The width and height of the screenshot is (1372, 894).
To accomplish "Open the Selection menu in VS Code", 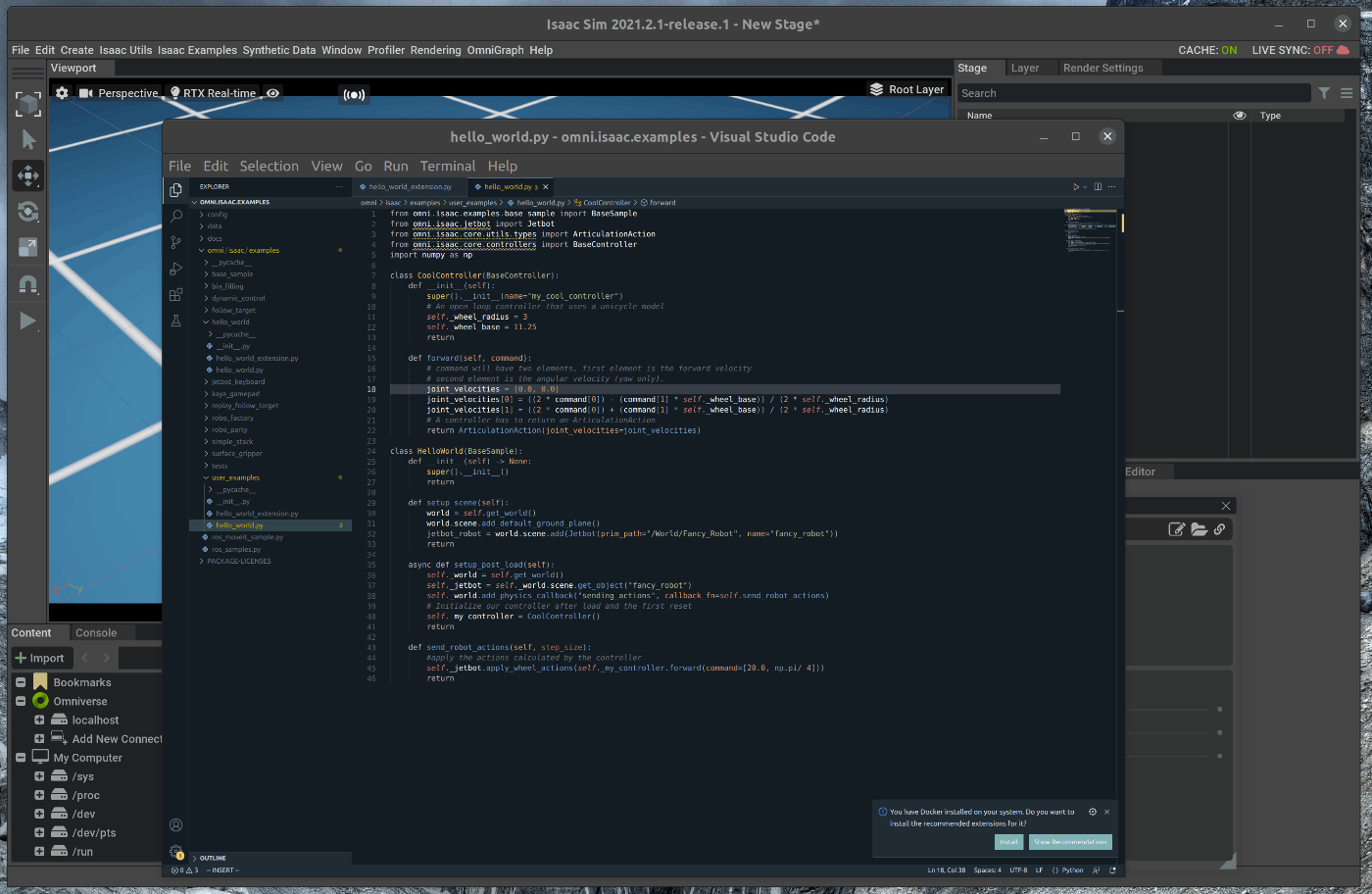I will point(269,167).
